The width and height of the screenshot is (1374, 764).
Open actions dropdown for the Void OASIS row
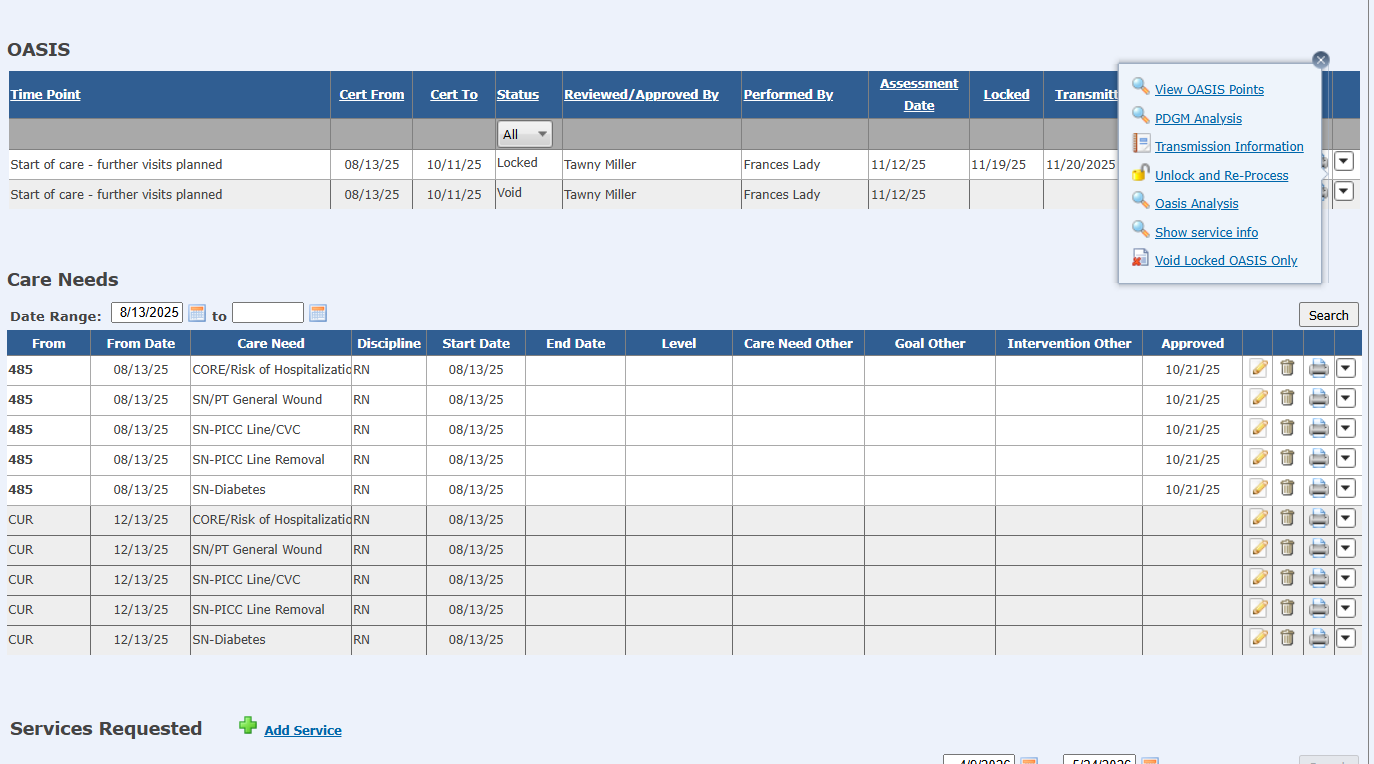click(x=1344, y=191)
